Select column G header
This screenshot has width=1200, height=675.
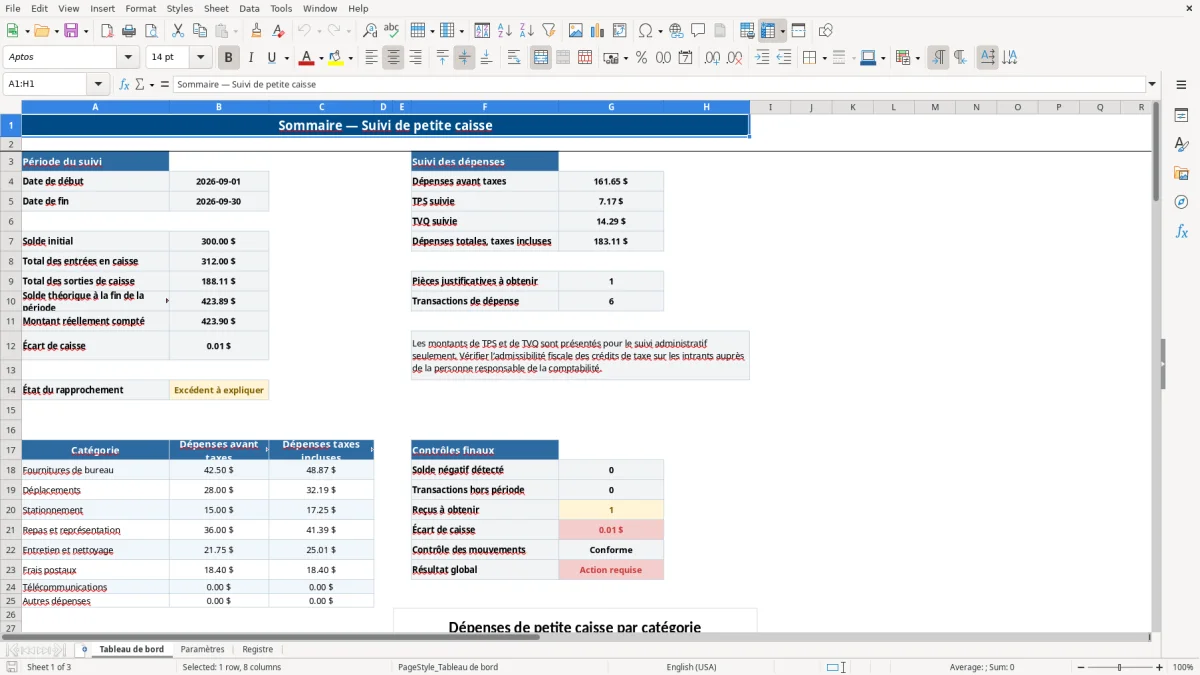point(611,107)
